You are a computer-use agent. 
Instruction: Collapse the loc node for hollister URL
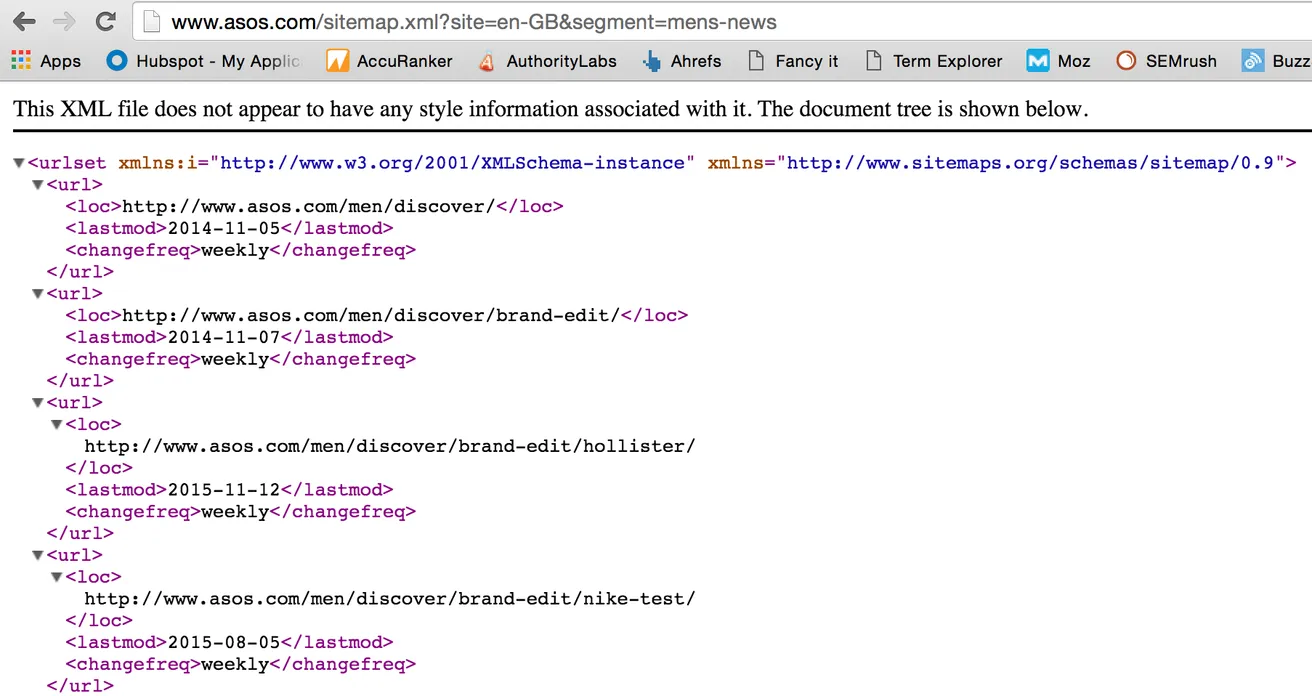(x=57, y=425)
